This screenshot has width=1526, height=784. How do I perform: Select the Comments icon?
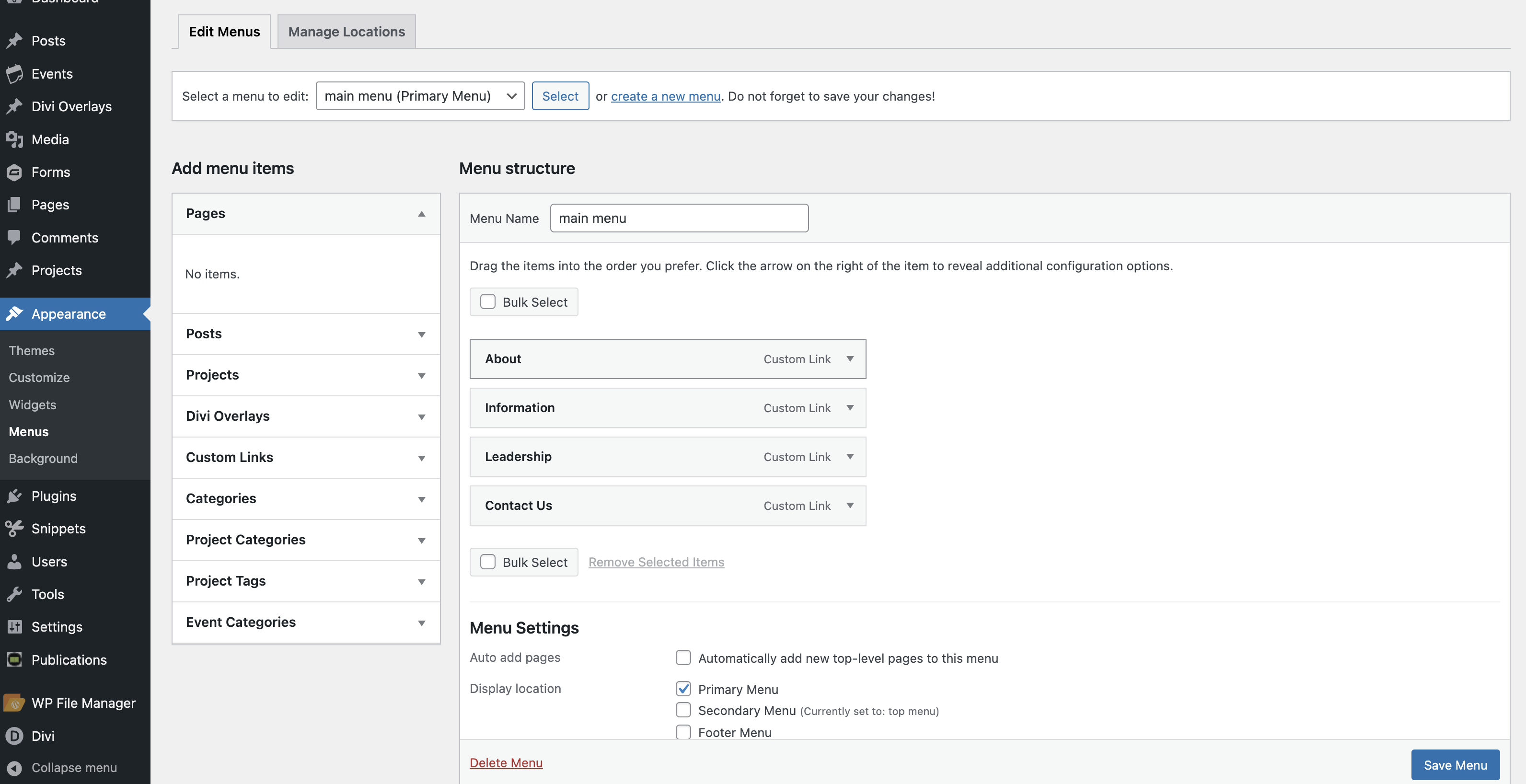(16, 237)
